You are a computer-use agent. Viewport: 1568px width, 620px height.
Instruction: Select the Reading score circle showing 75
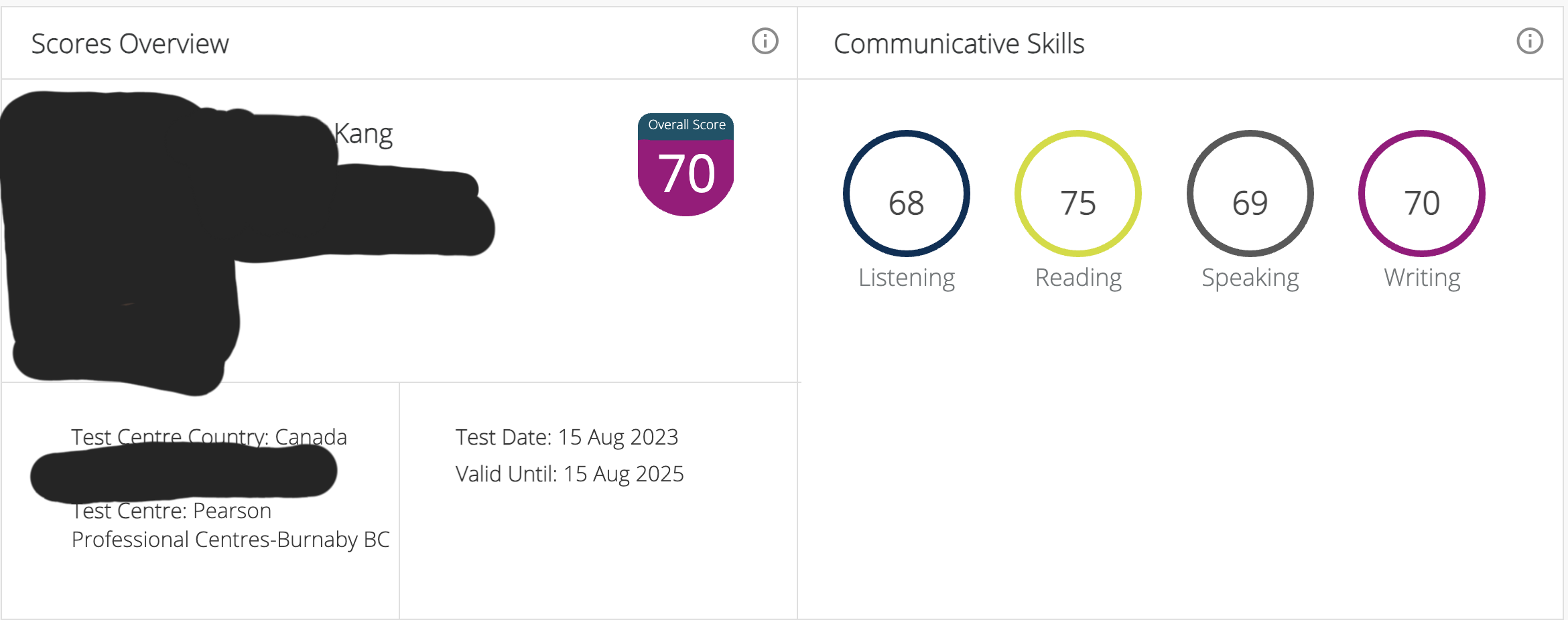tap(1078, 193)
